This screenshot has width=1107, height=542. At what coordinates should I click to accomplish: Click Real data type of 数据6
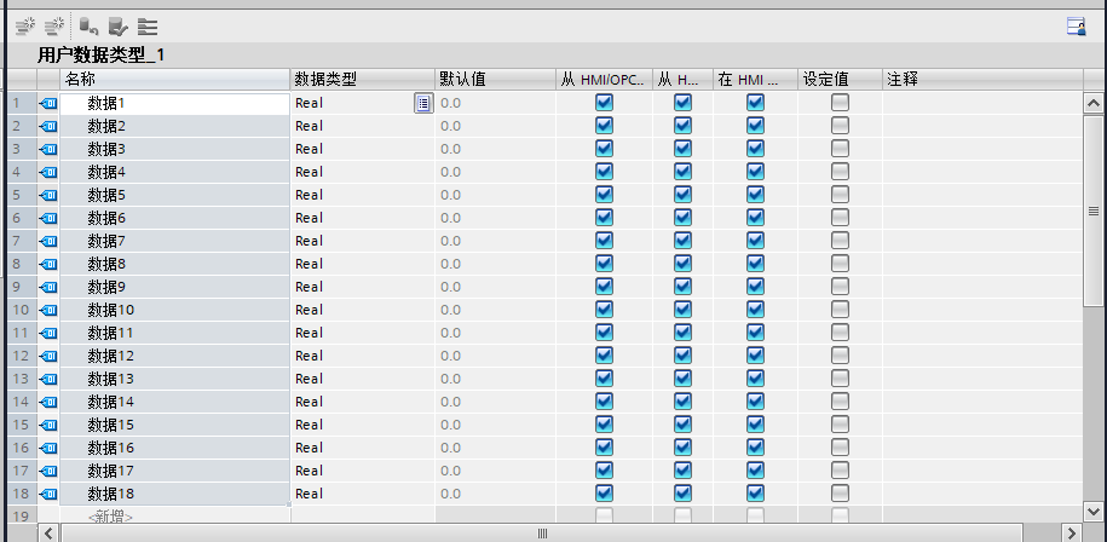tap(309, 218)
